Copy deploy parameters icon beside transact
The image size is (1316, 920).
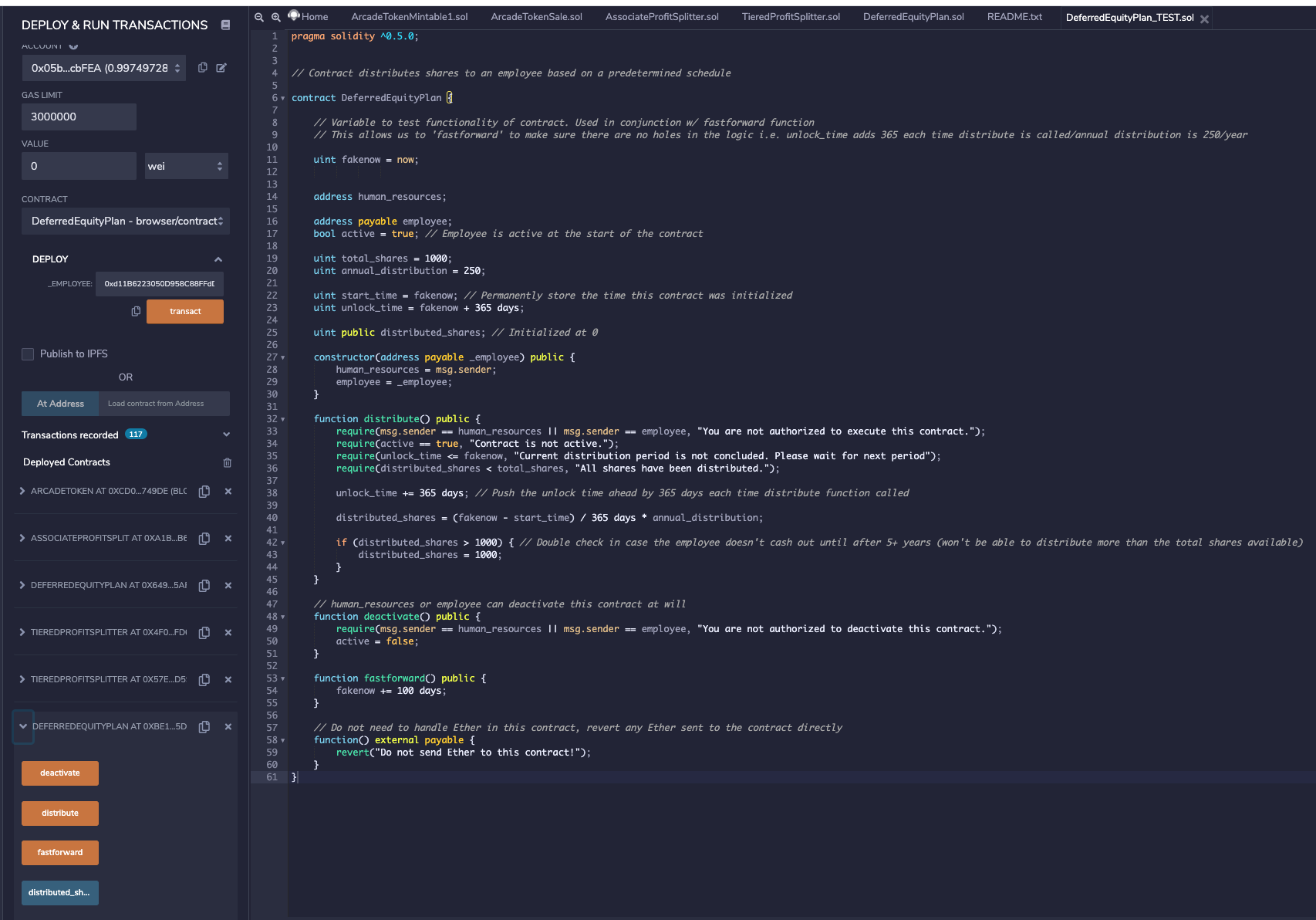click(x=136, y=311)
